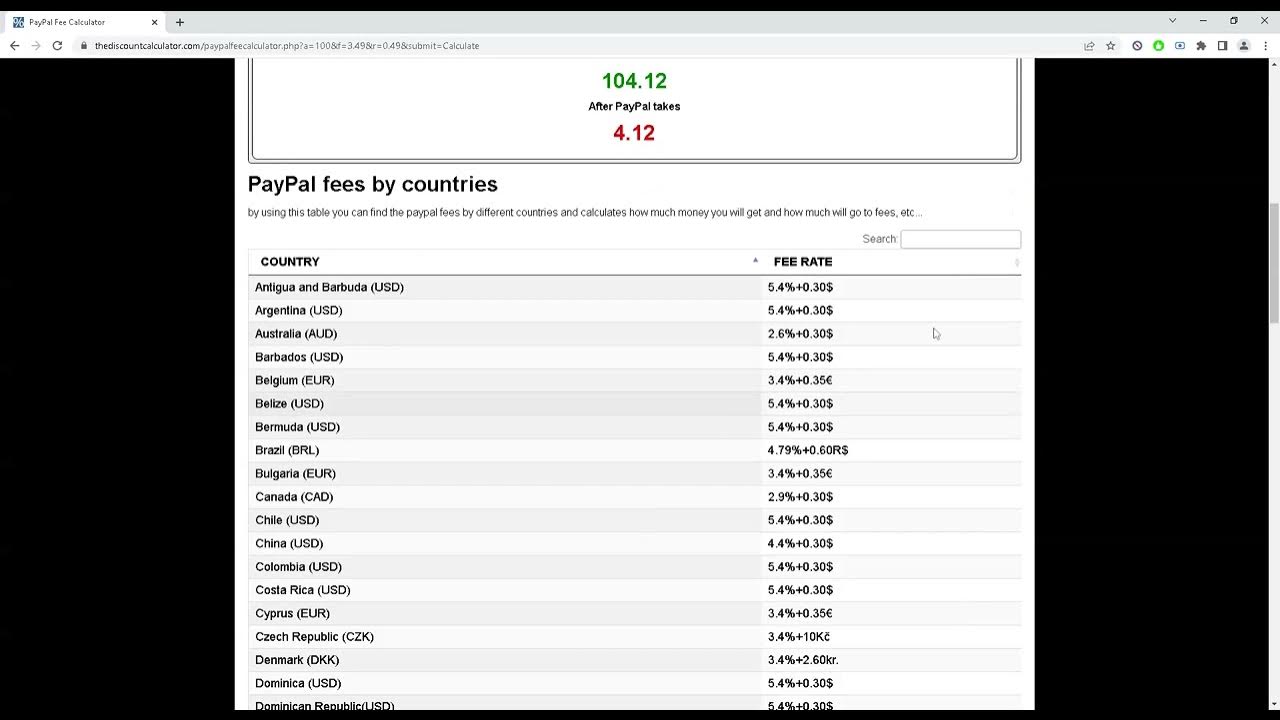Click Czech Republic's fee rate '3.4%+10Kč'
The width and height of the screenshot is (1280, 720).
click(799, 637)
